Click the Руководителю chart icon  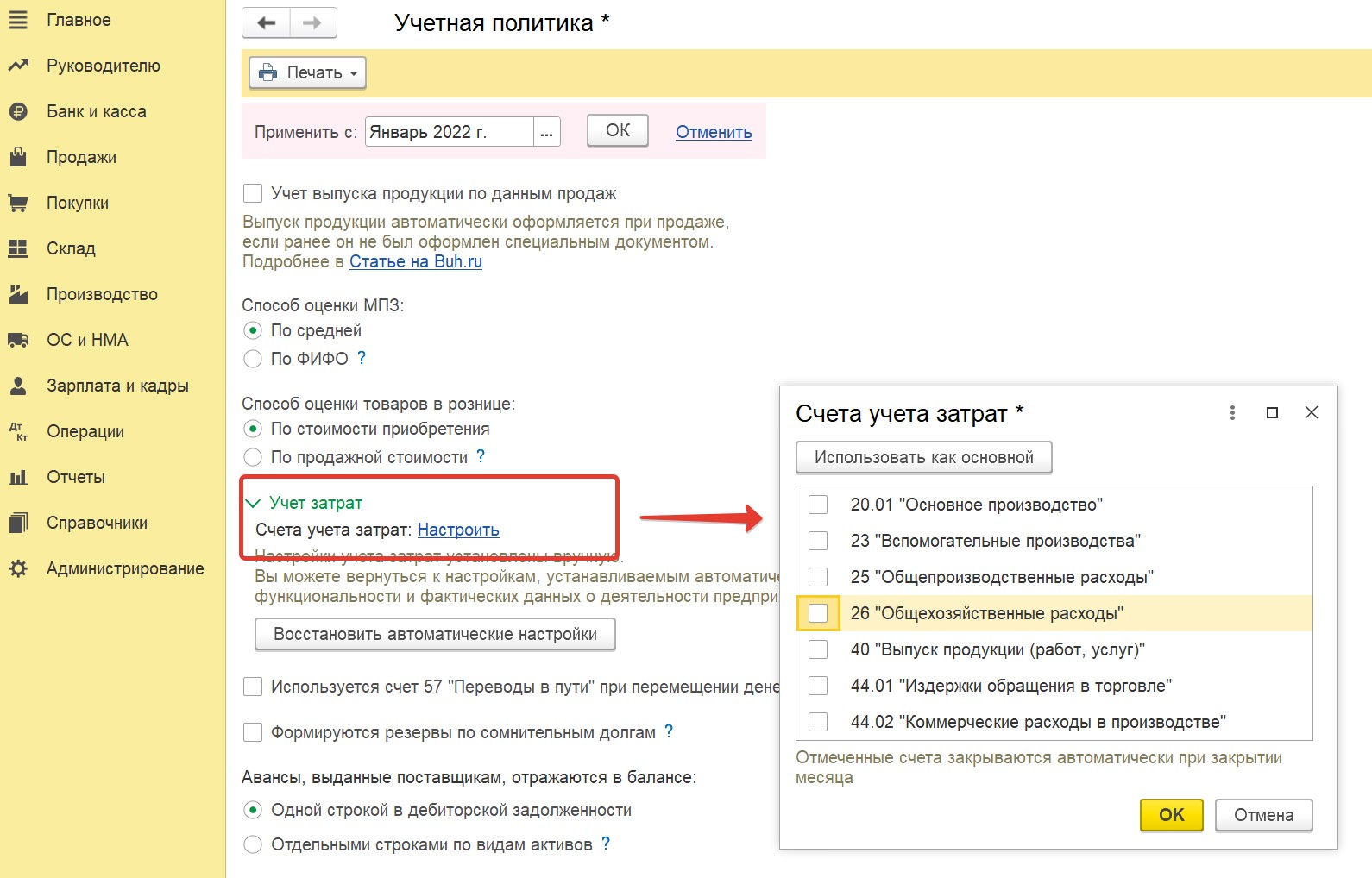click(18, 66)
